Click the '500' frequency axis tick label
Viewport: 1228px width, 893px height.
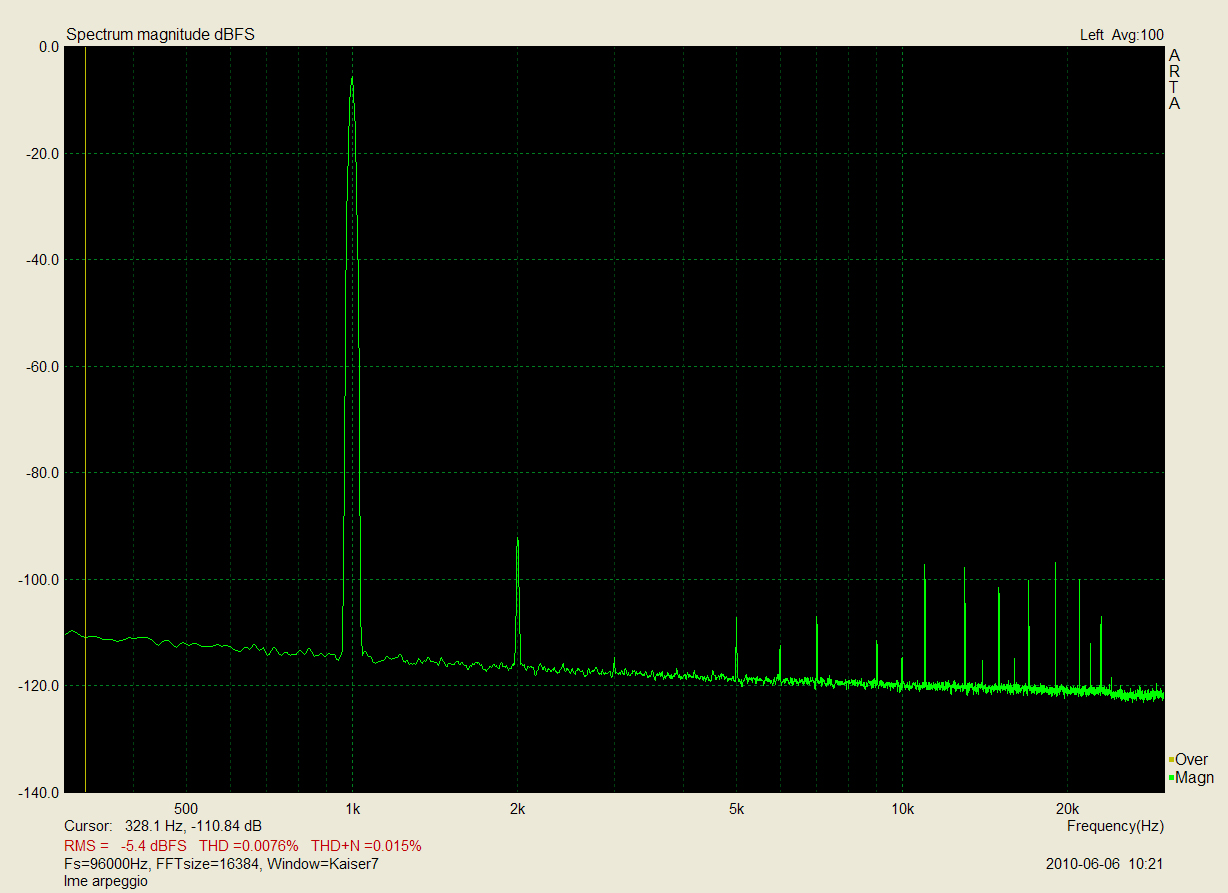pos(185,808)
